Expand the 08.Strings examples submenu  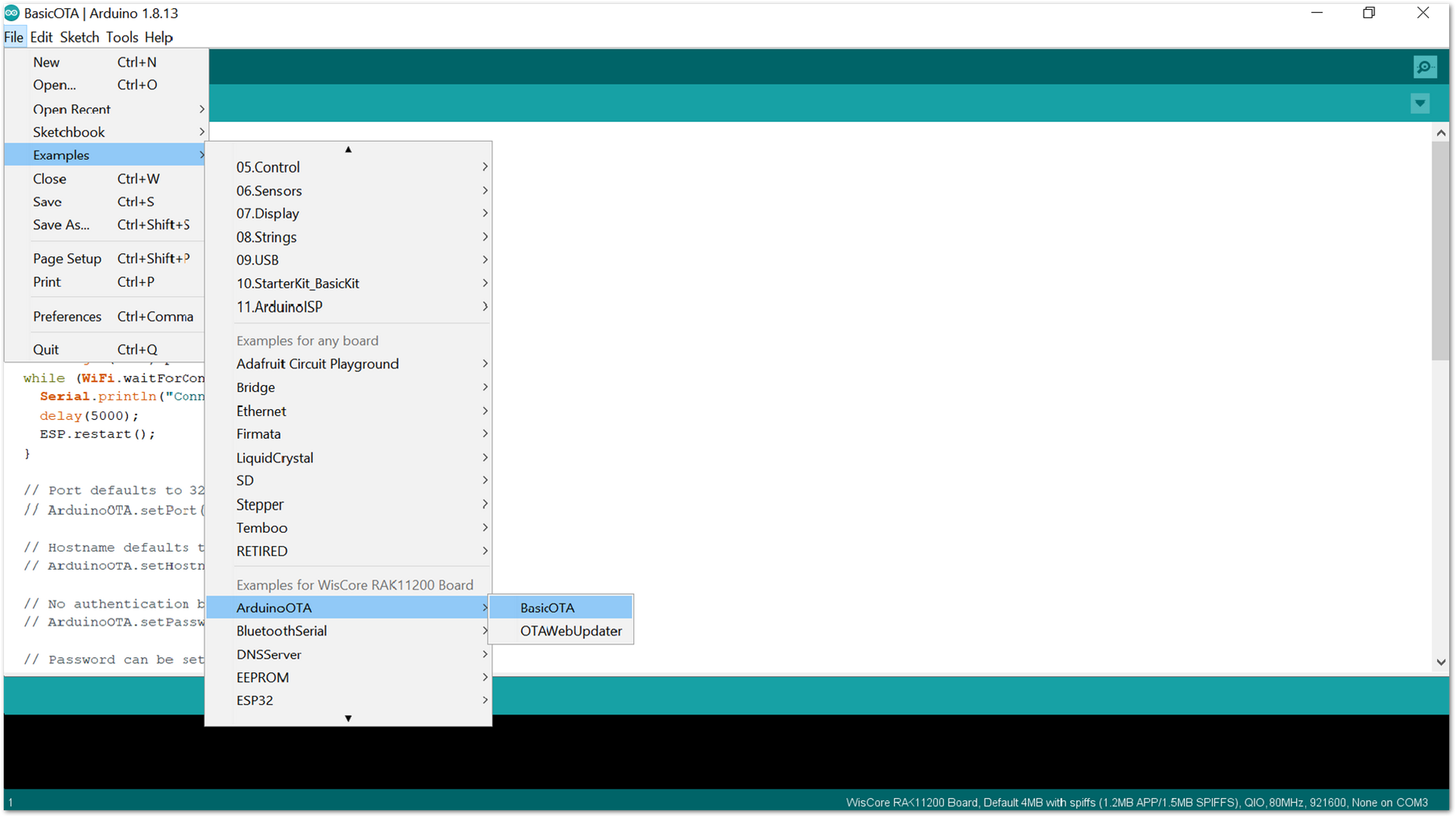point(349,236)
